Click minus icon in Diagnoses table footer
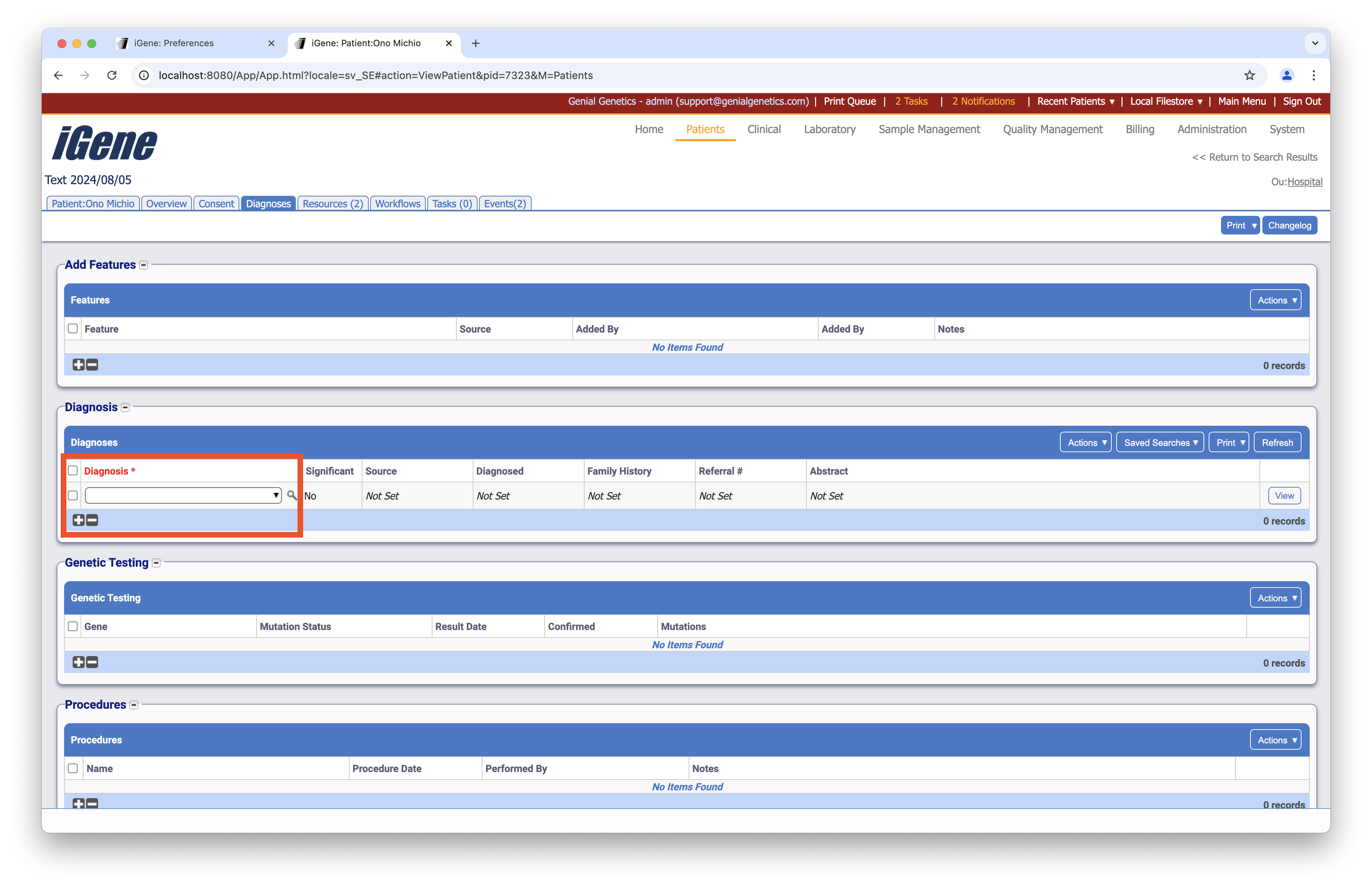 coord(92,520)
